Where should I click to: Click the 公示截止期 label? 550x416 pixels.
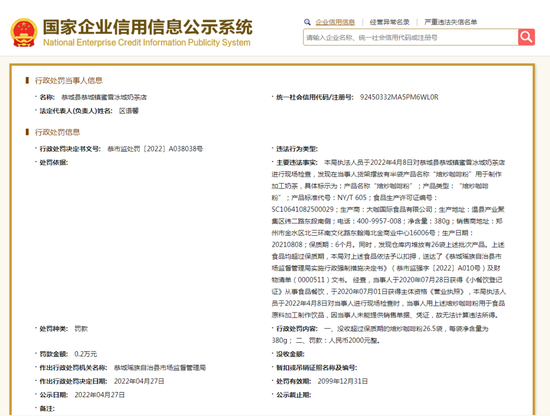(294, 395)
